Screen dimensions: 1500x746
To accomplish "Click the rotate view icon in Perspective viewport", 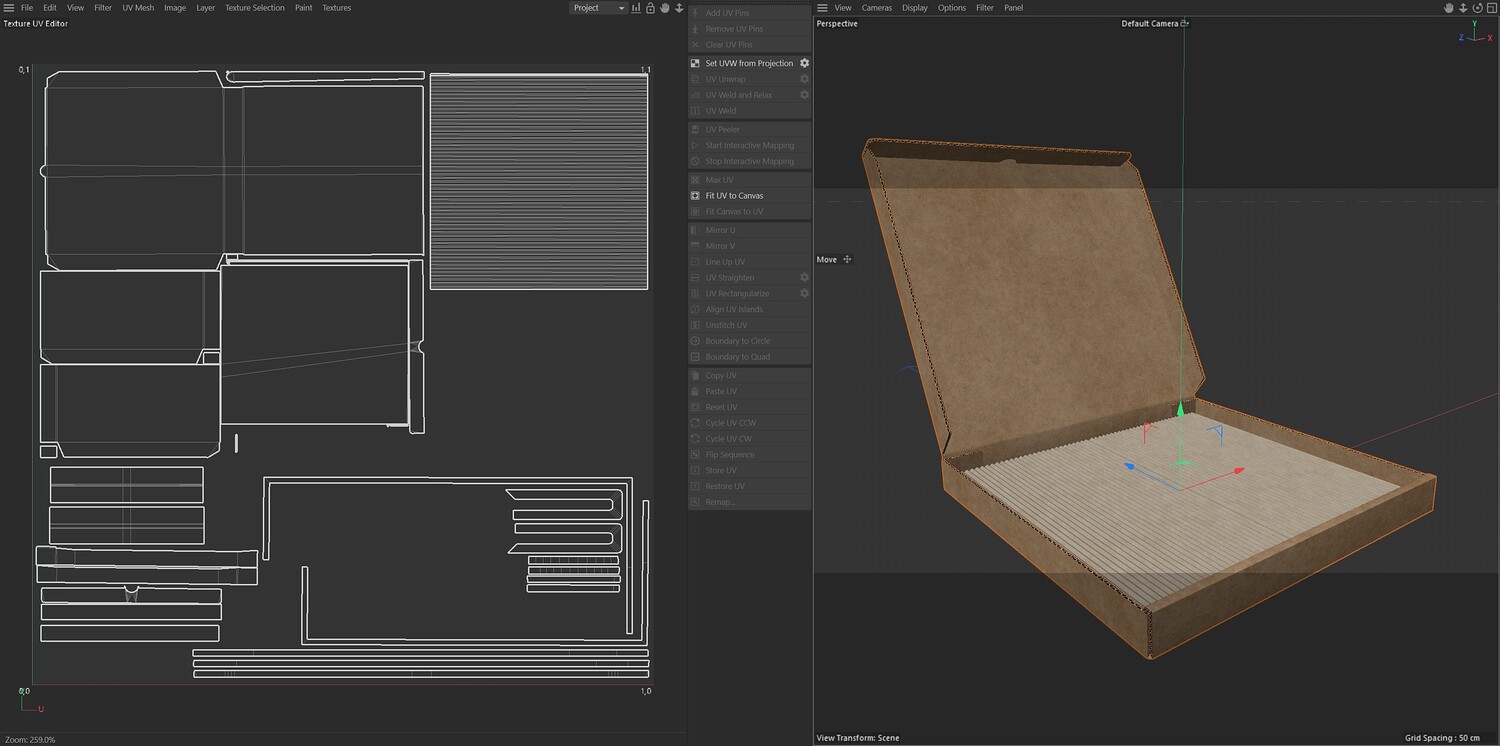I will [x=1476, y=8].
